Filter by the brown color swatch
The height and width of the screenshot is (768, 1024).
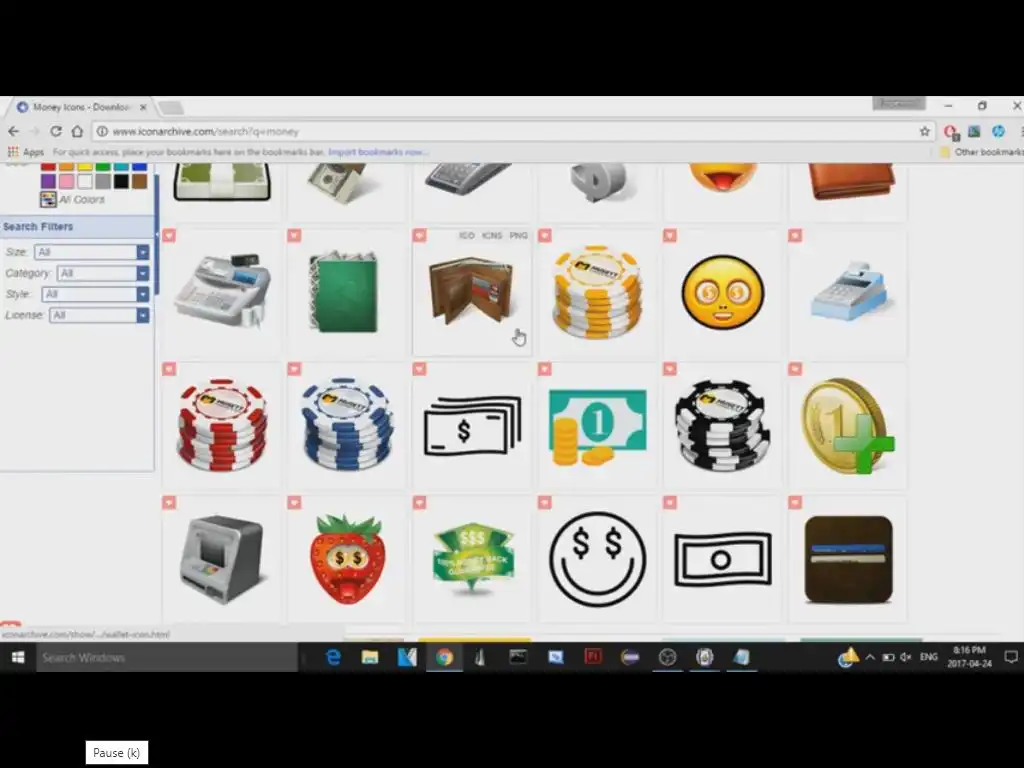(140, 181)
